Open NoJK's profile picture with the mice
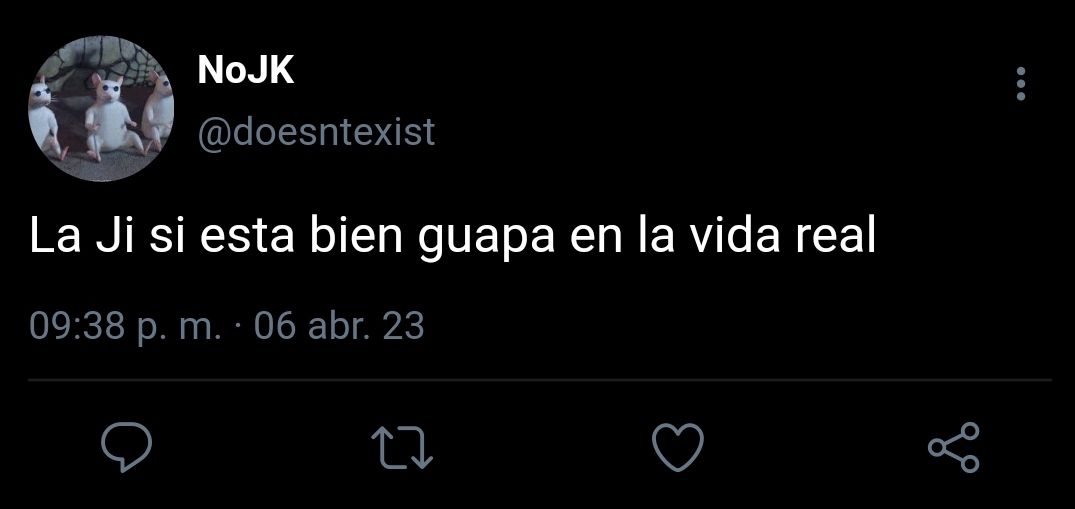The image size is (1075, 509). click(x=101, y=108)
